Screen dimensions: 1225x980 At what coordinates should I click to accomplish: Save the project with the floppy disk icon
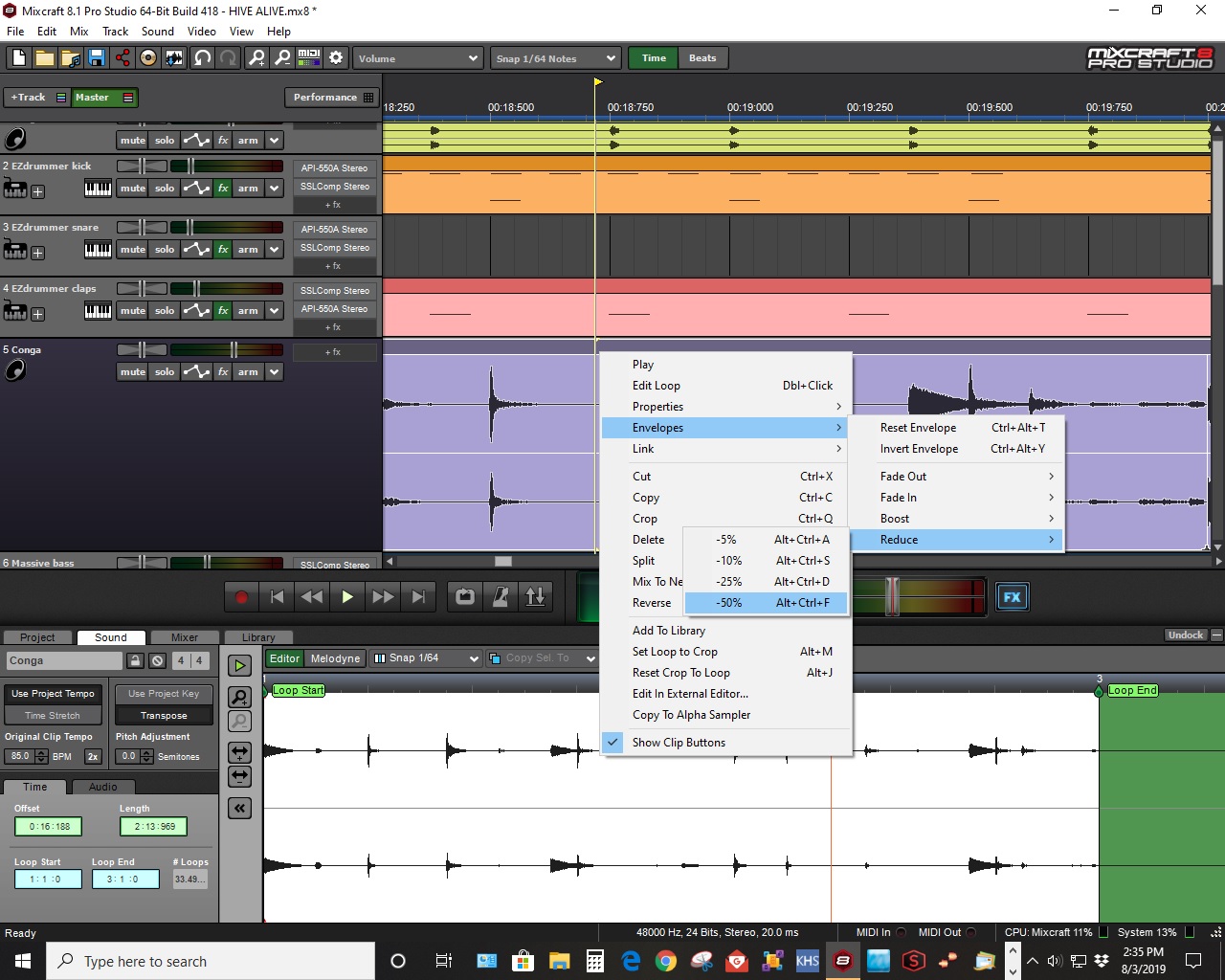point(96,58)
